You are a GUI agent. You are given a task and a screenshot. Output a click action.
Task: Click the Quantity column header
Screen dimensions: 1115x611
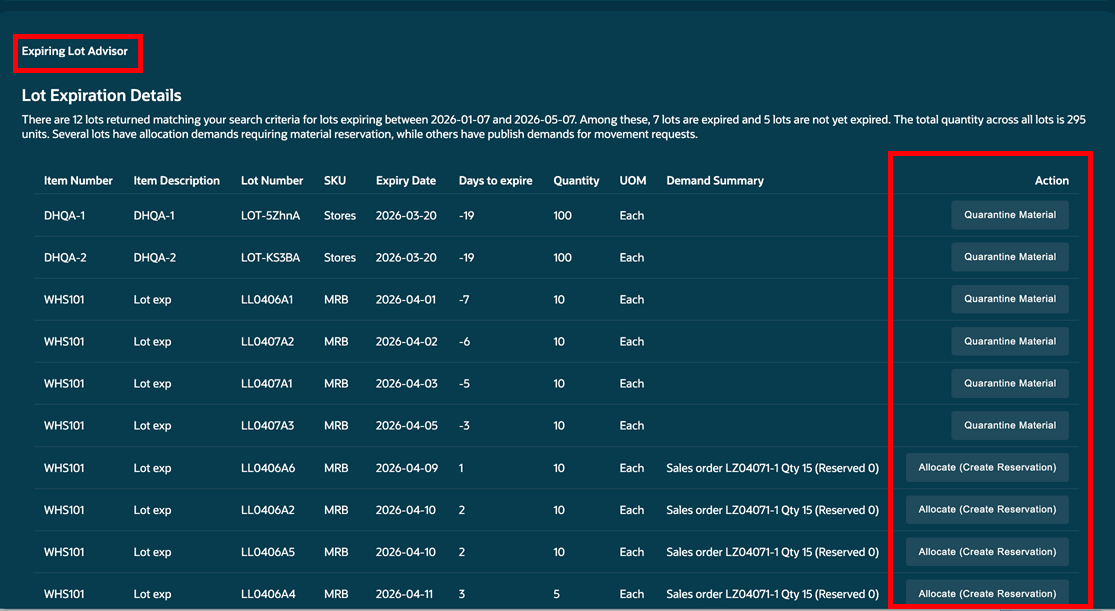point(576,181)
